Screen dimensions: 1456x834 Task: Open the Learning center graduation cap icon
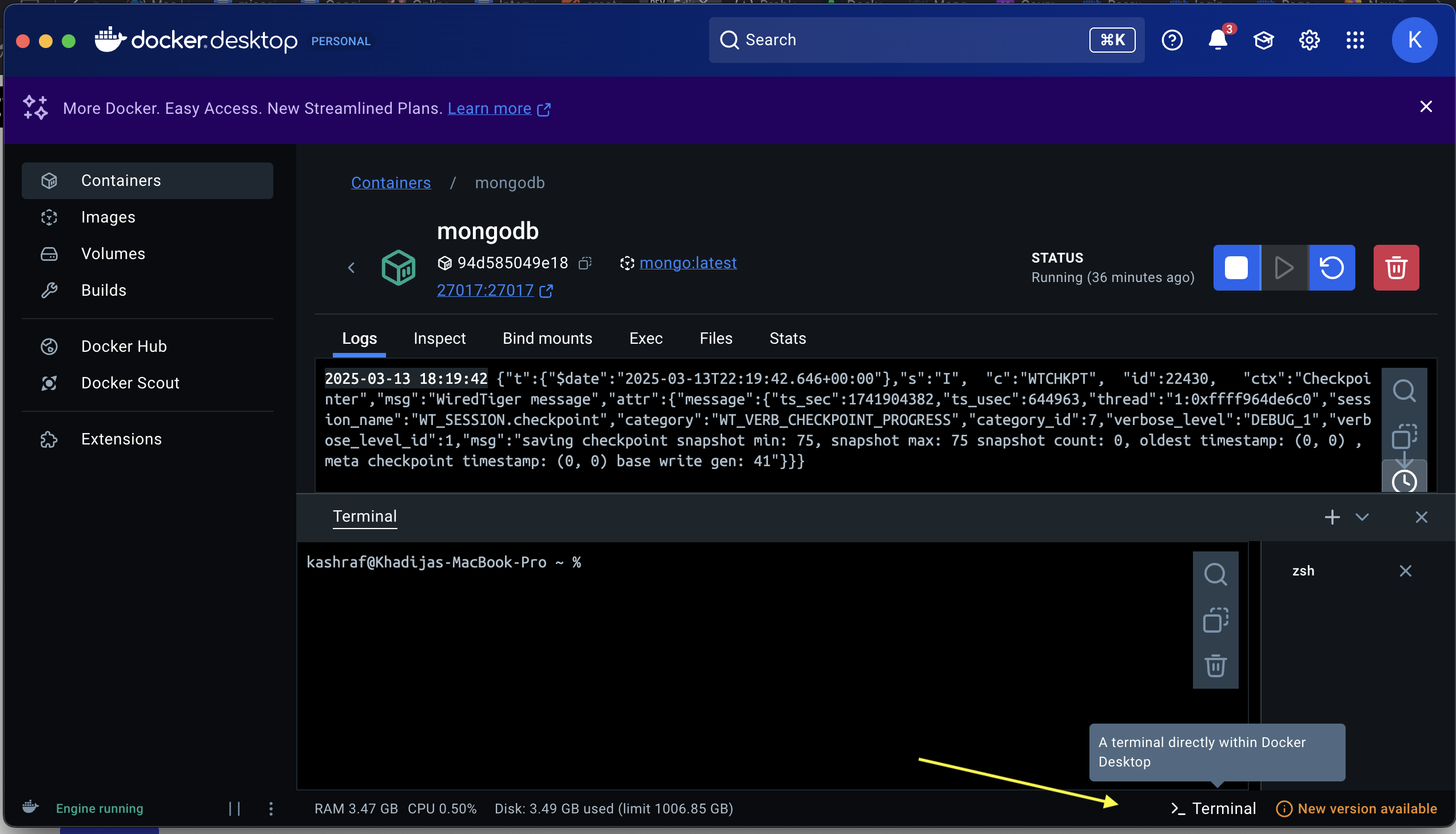1264,40
